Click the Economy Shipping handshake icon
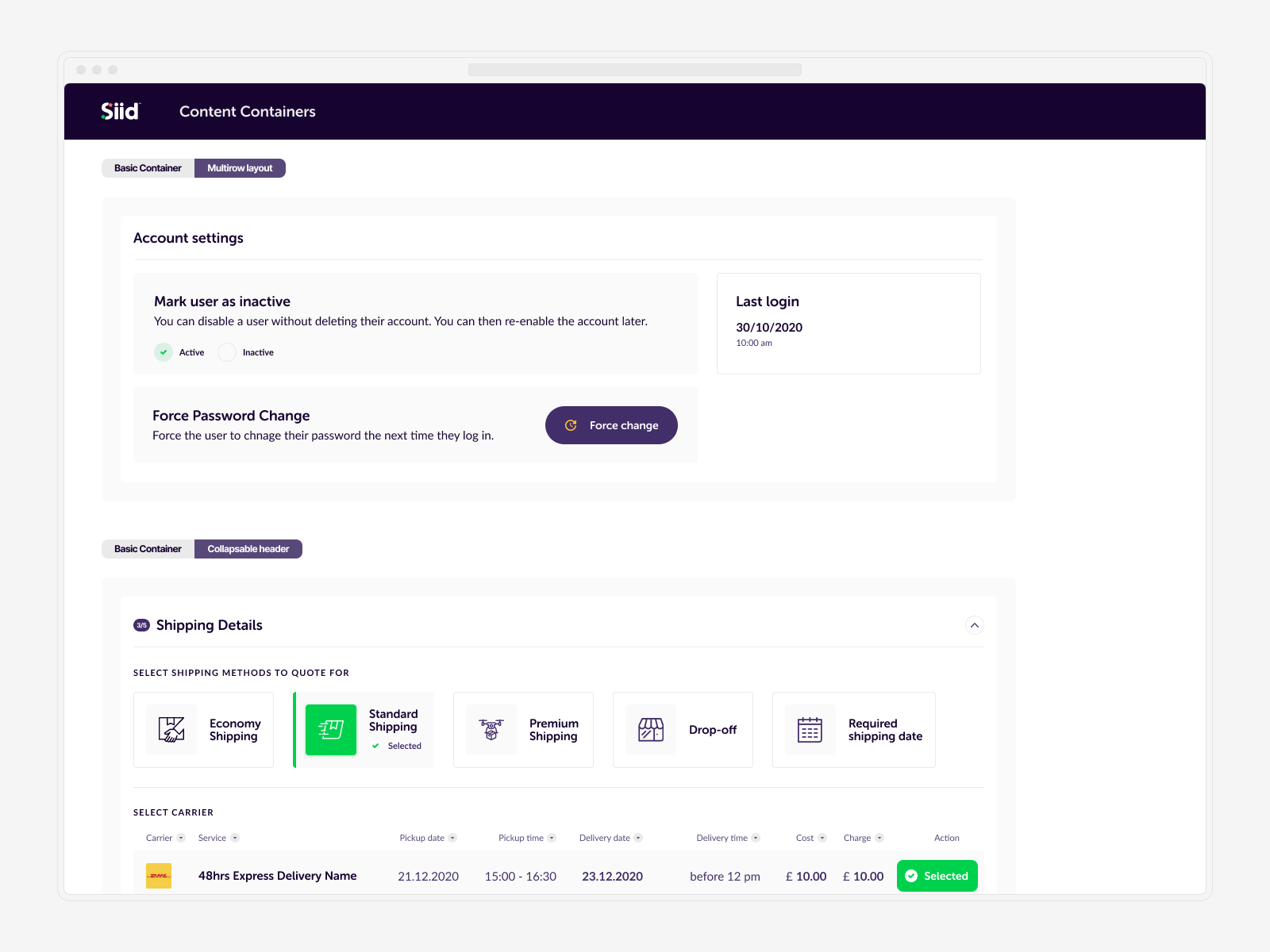The width and height of the screenshot is (1270, 952). (x=171, y=730)
